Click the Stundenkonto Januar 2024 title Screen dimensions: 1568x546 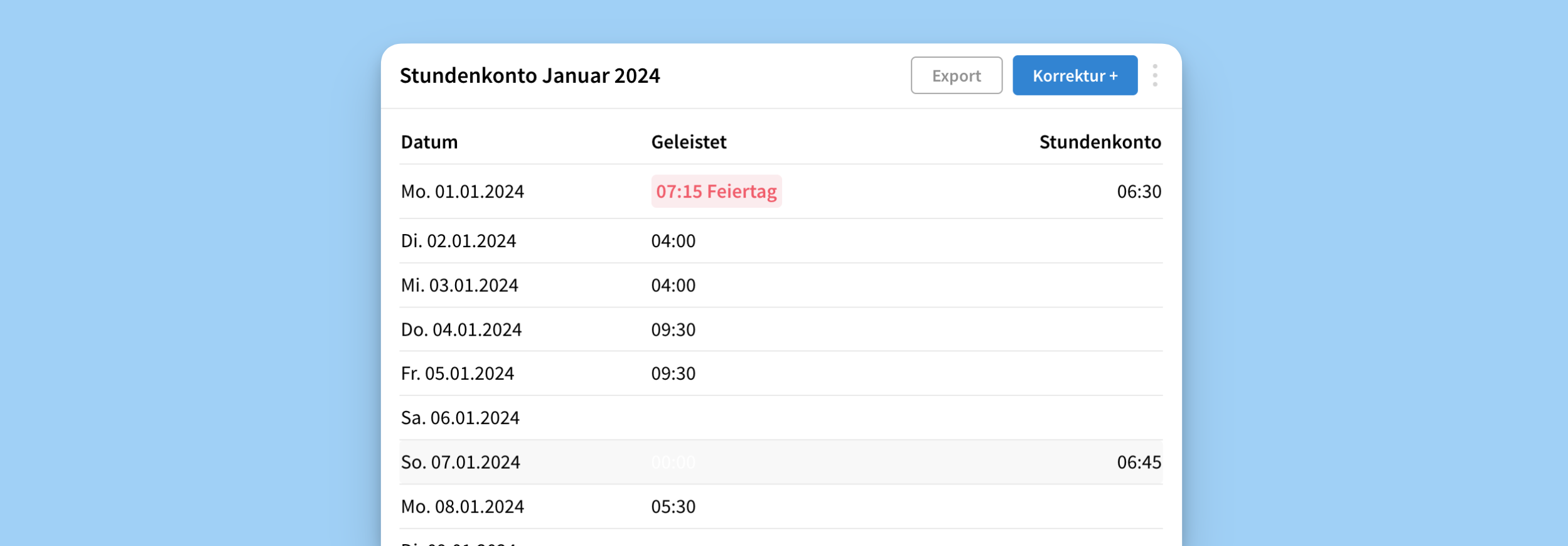[x=530, y=75]
